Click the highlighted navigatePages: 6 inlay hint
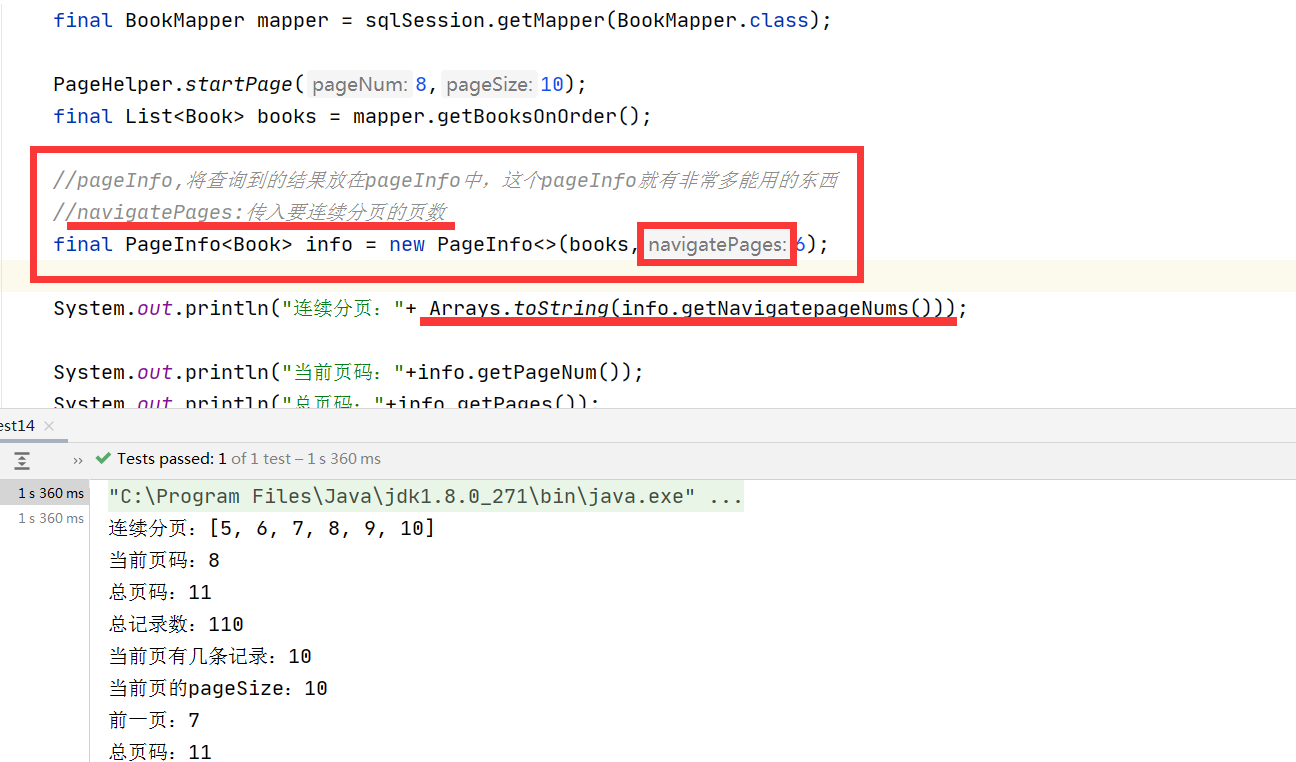 pyautogui.click(x=716, y=244)
